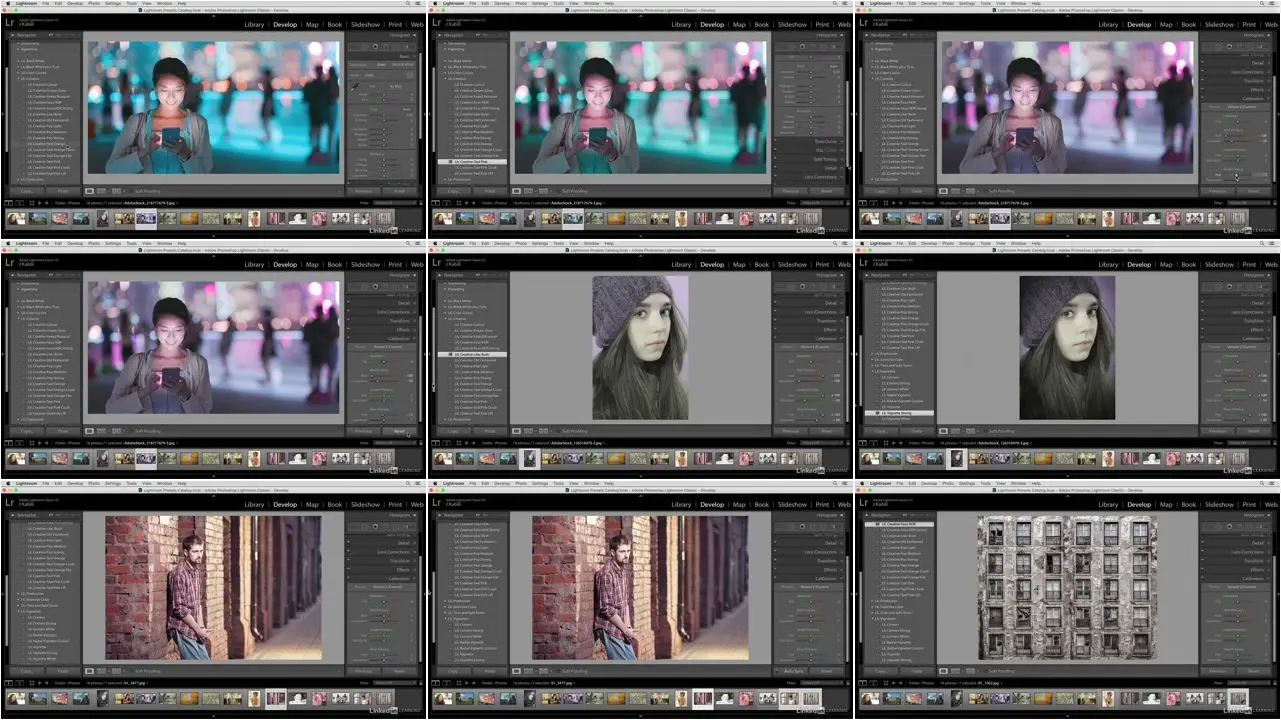Select circular tool icon in bottom-right screenshot tool strip
Screen dimensions: 1281x720
(x=1228, y=527)
